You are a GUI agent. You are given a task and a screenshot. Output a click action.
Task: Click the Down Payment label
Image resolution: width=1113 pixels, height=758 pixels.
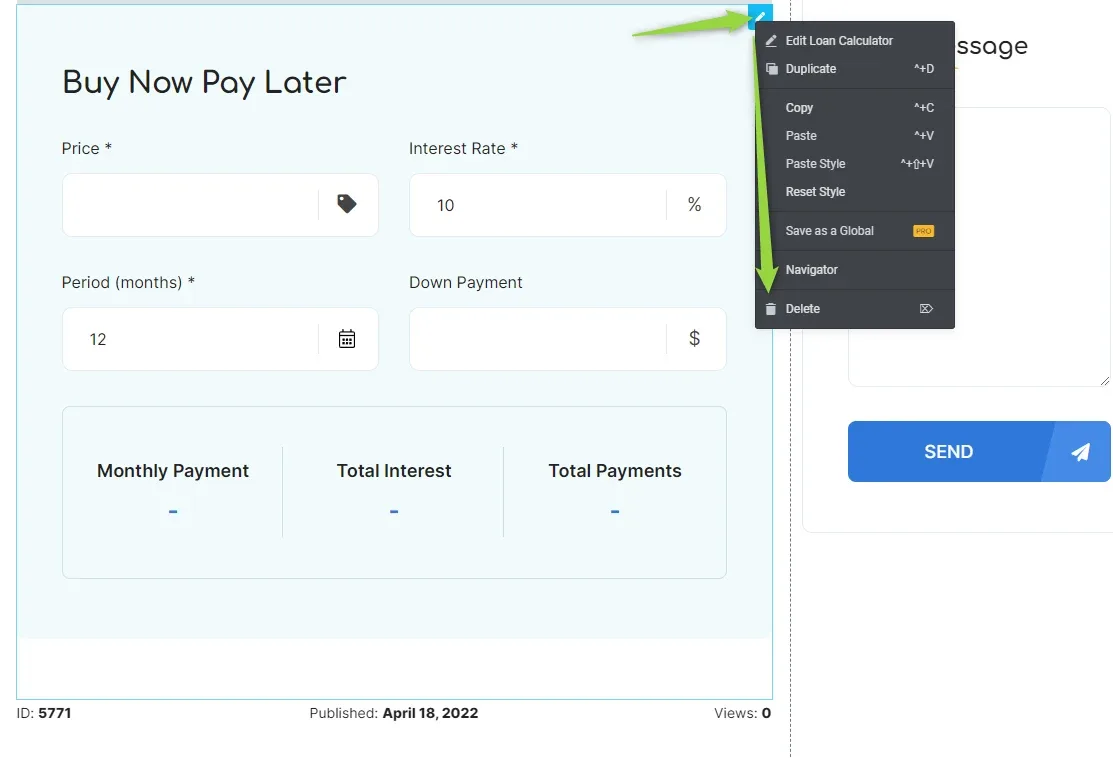pos(466,282)
